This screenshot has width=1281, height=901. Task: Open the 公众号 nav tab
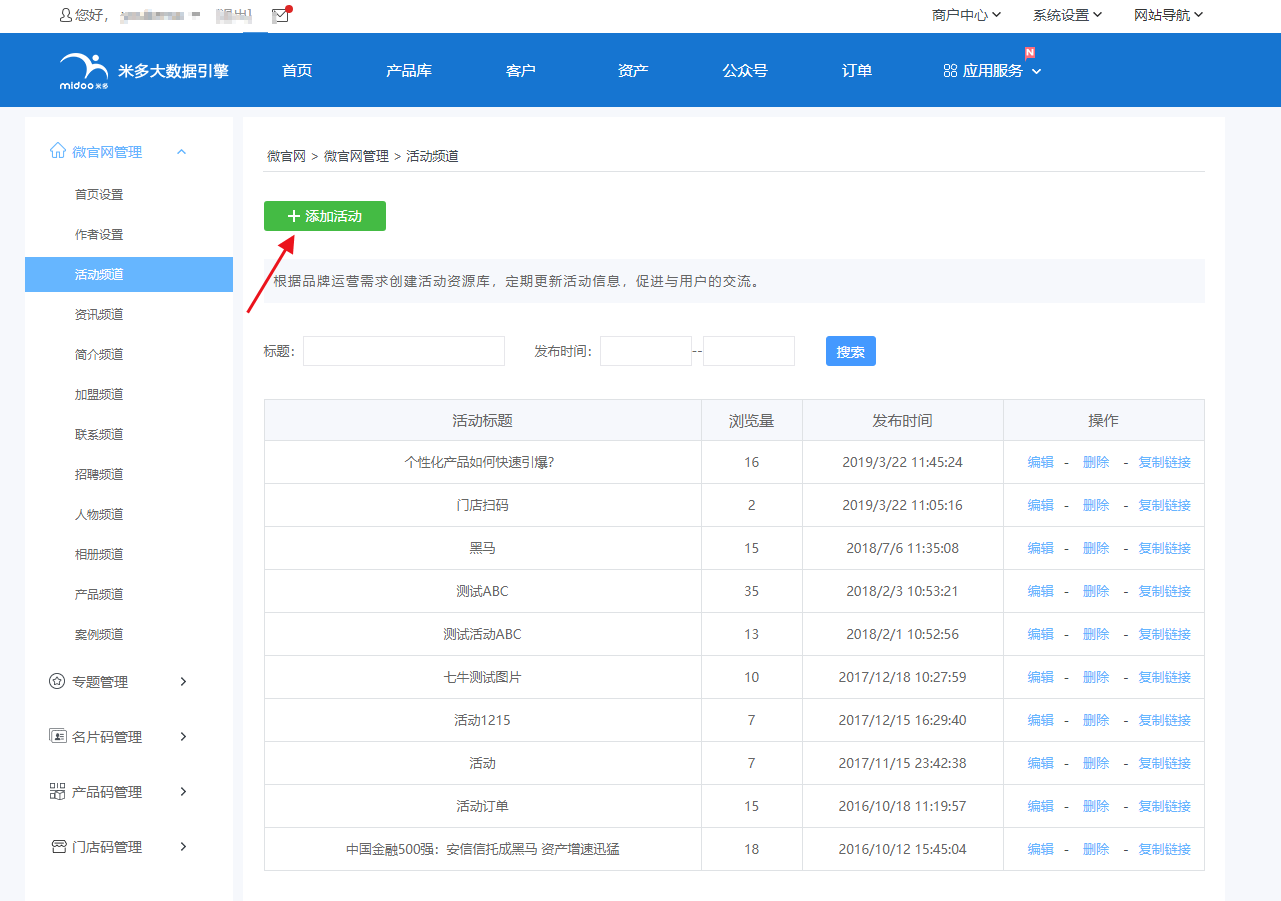[745, 71]
